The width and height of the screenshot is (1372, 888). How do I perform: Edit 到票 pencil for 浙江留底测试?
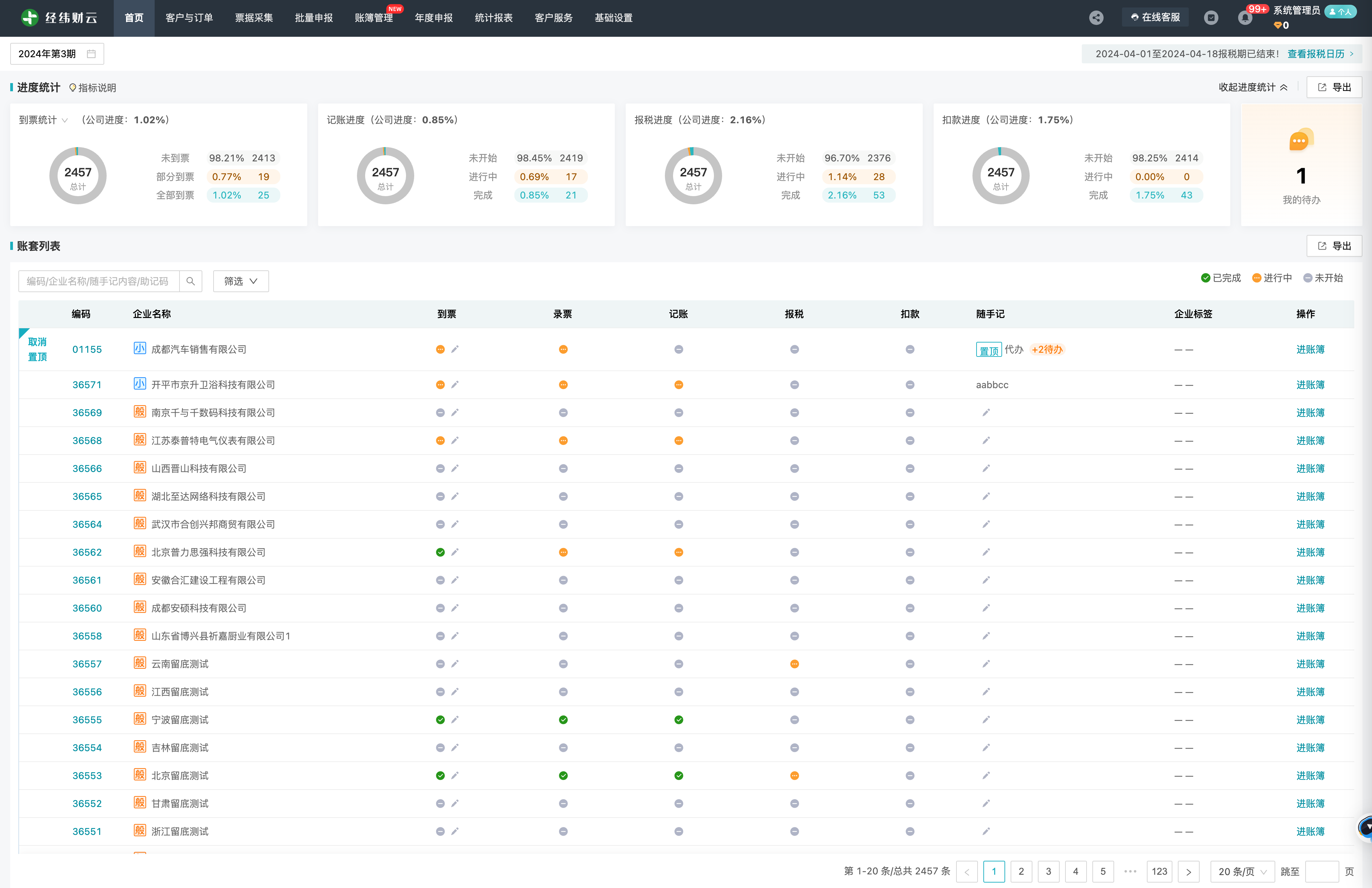(455, 831)
